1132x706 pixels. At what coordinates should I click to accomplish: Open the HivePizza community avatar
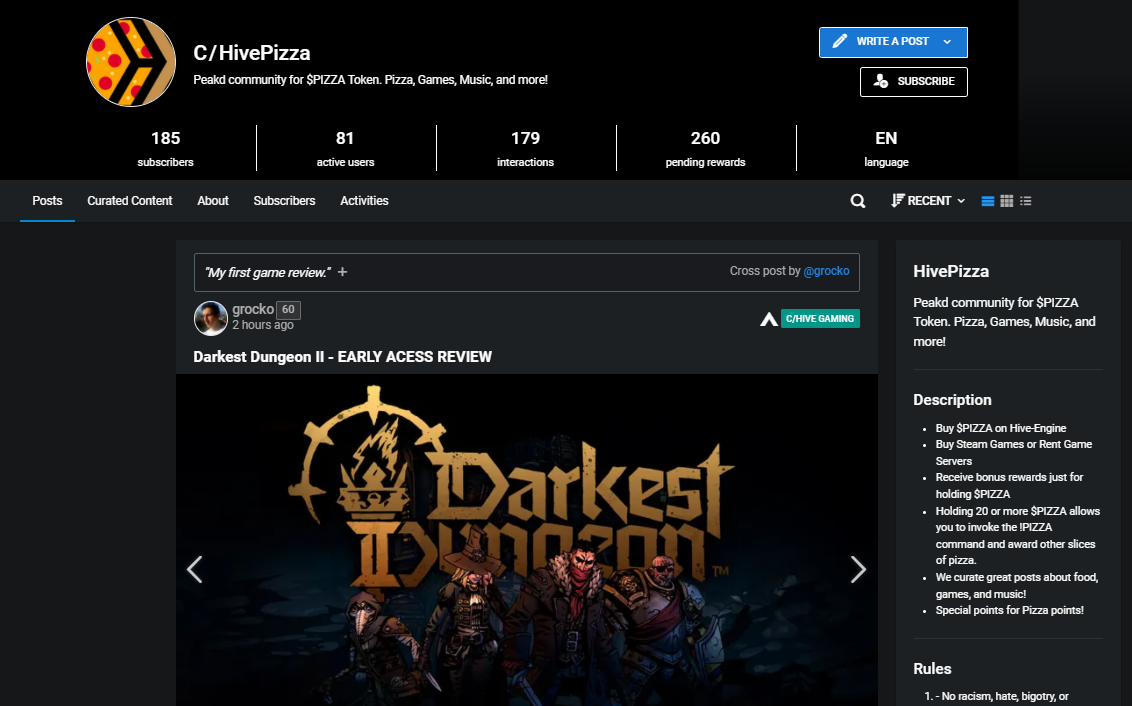coord(131,62)
